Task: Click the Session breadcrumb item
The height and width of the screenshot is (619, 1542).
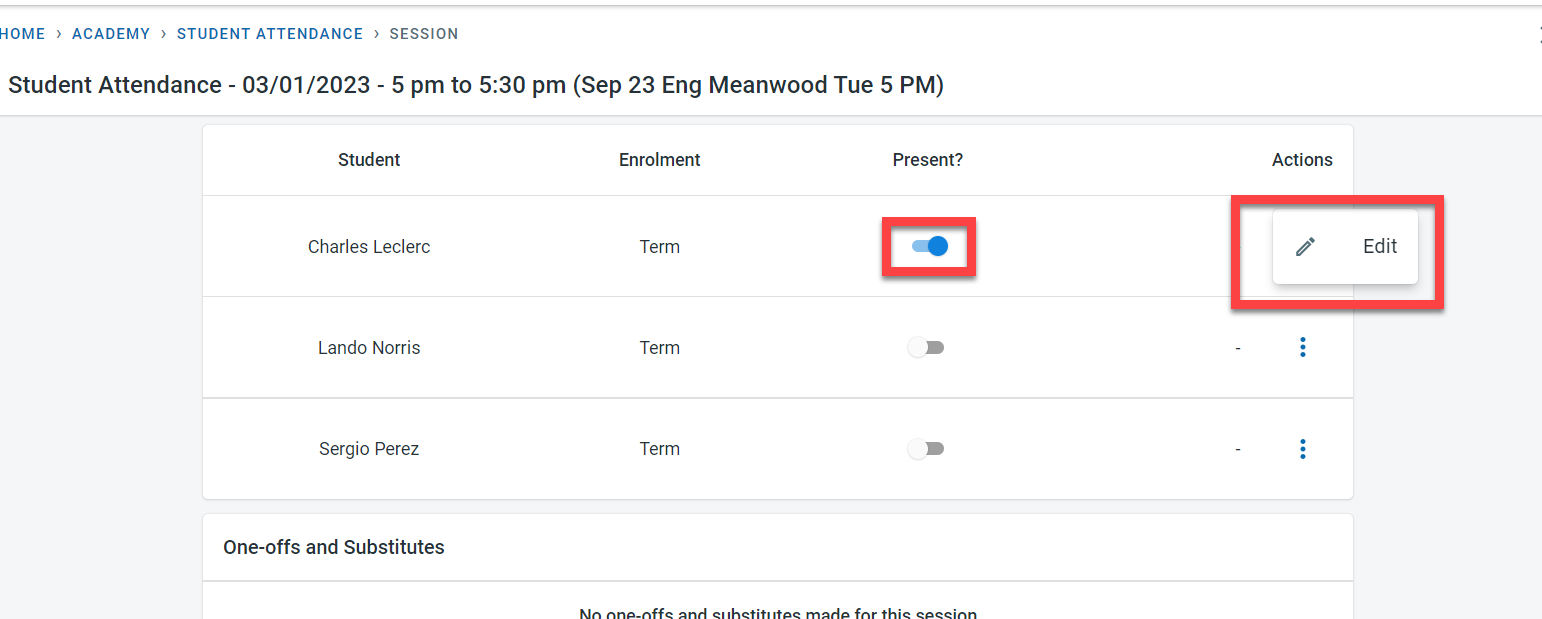Action: (x=424, y=34)
